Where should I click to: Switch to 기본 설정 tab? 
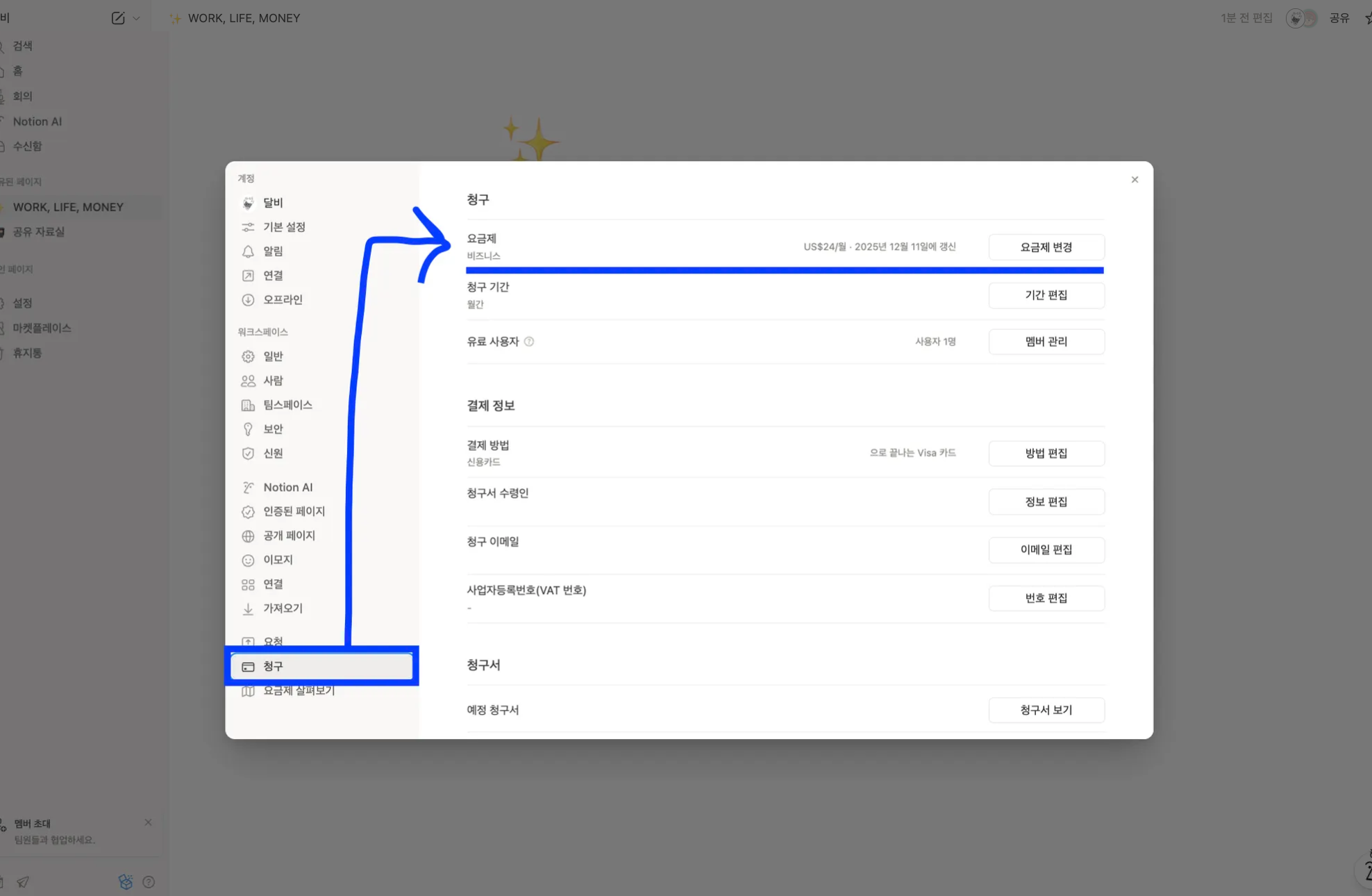(283, 227)
